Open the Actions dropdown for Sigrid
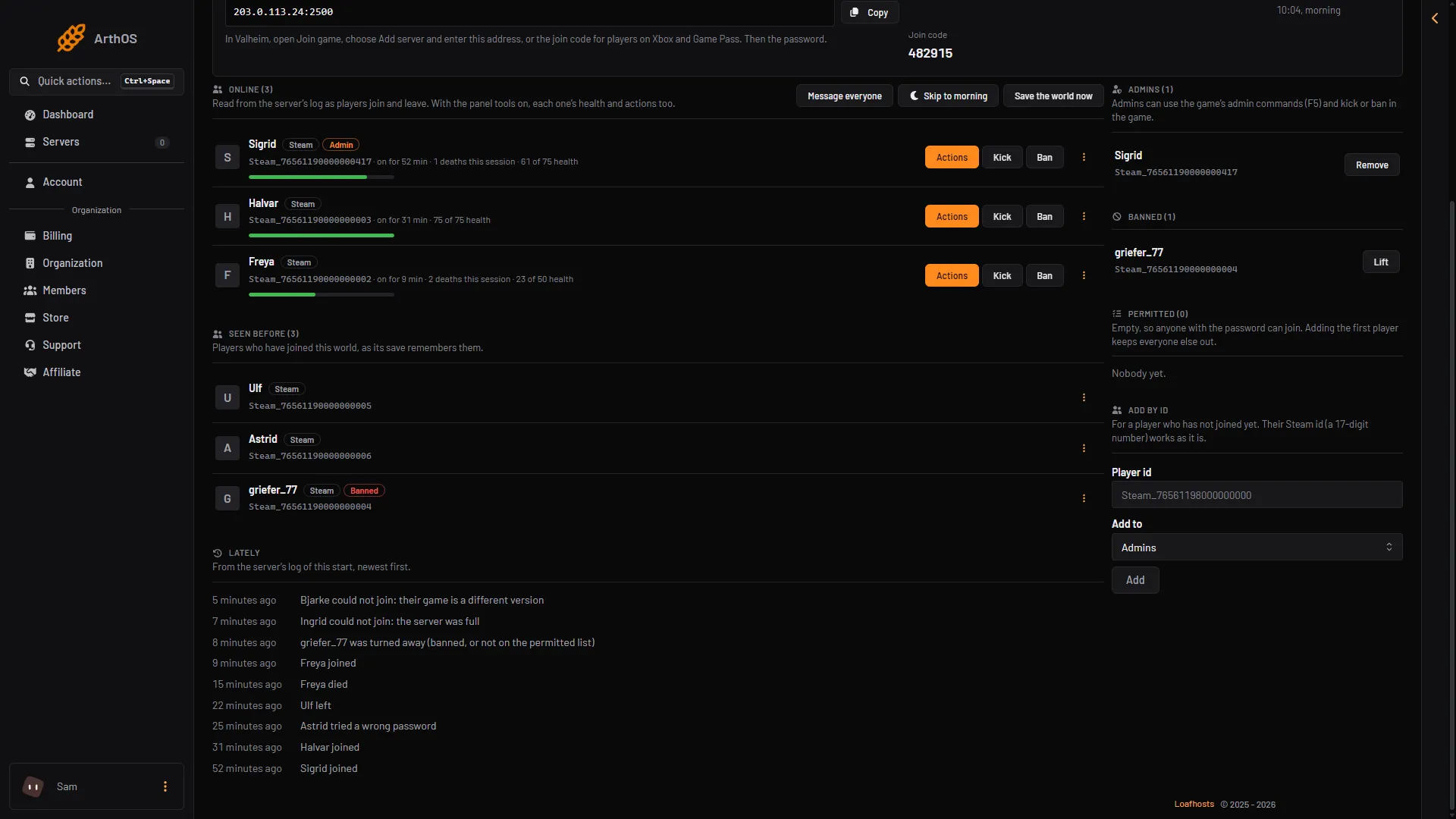This screenshot has height=819, width=1456. tap(952, 158)
